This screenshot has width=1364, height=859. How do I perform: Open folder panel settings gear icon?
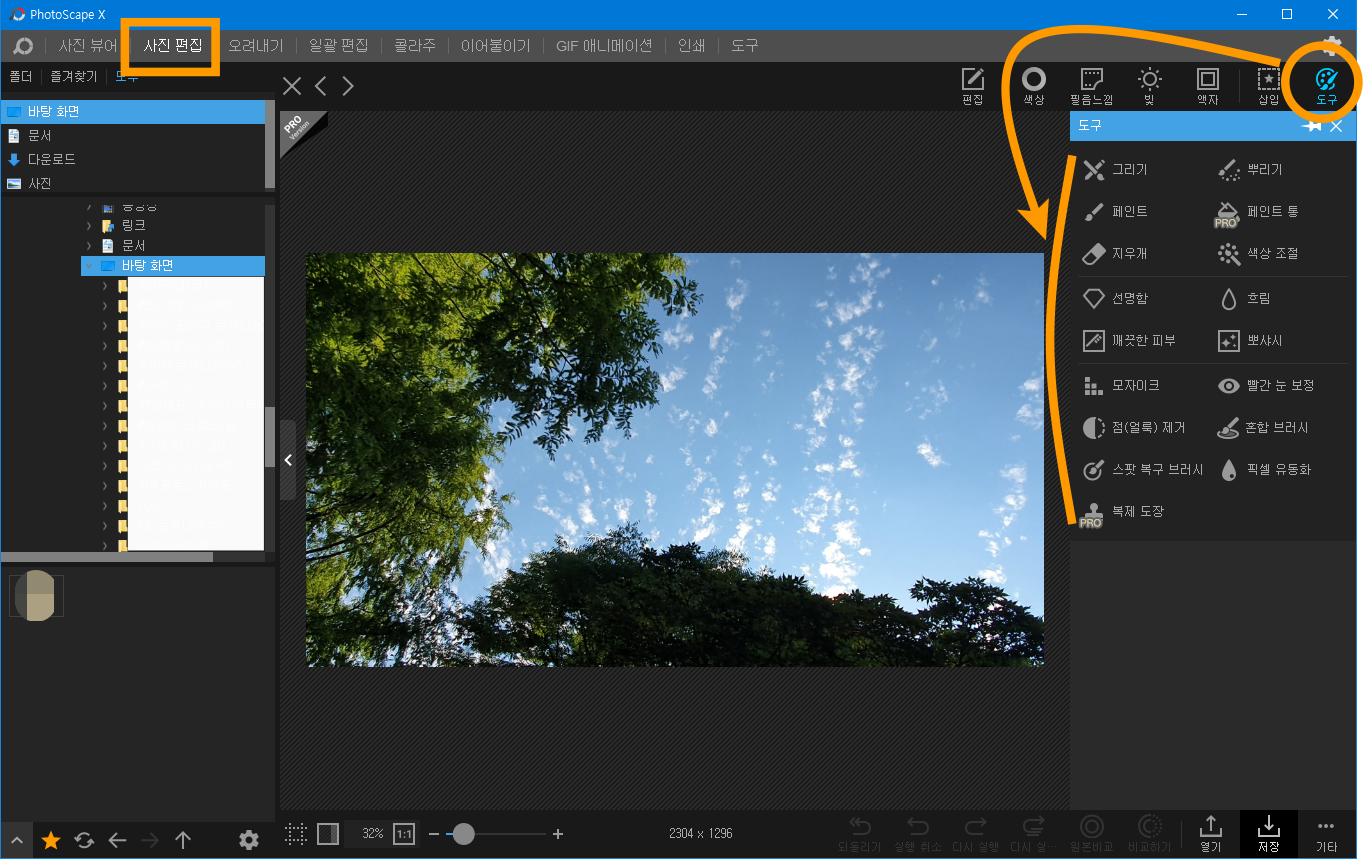(x=249, y=840)
